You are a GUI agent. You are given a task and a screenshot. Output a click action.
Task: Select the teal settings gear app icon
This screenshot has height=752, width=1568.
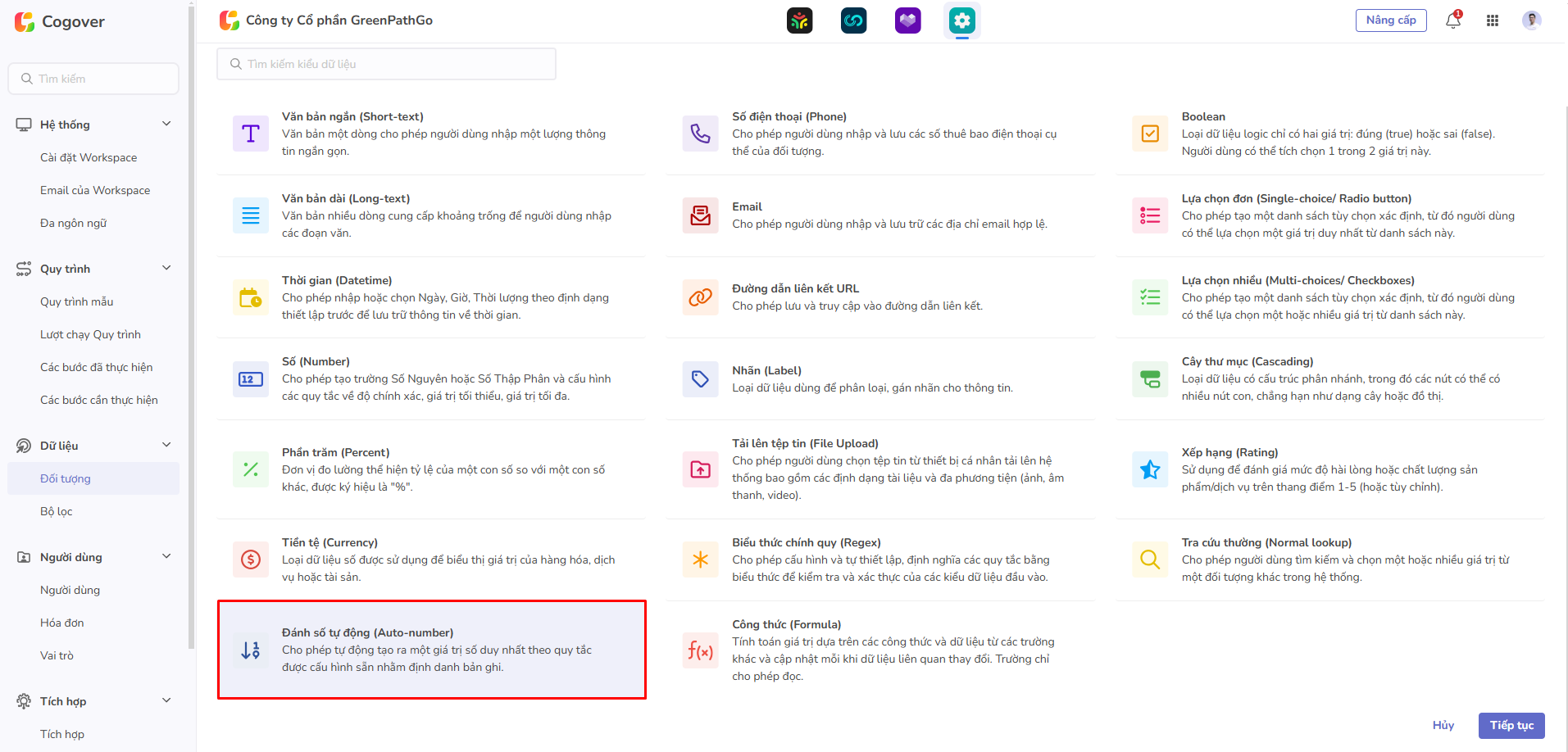click(x=961, y=20)
